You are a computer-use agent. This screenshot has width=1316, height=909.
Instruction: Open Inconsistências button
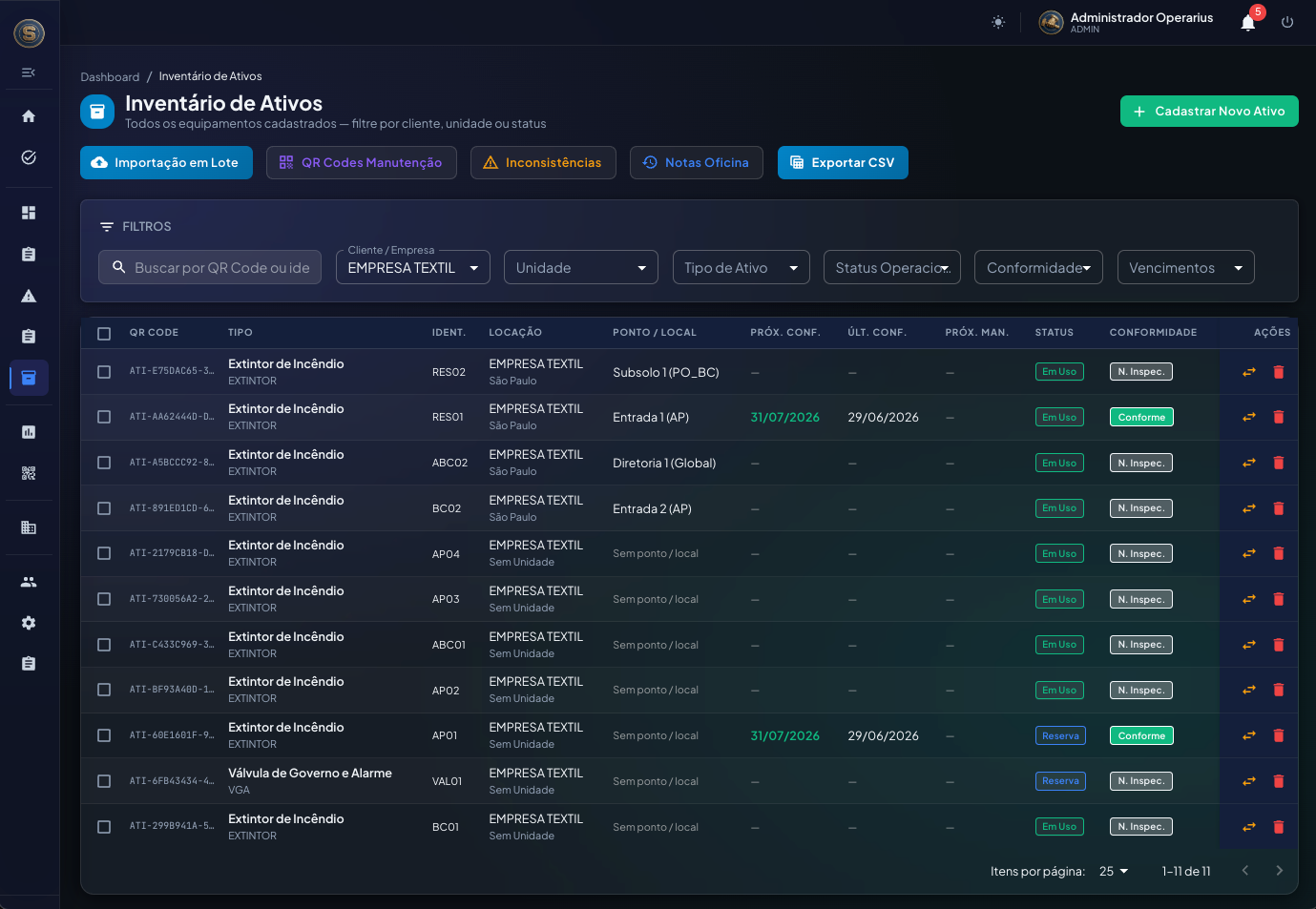543,162
